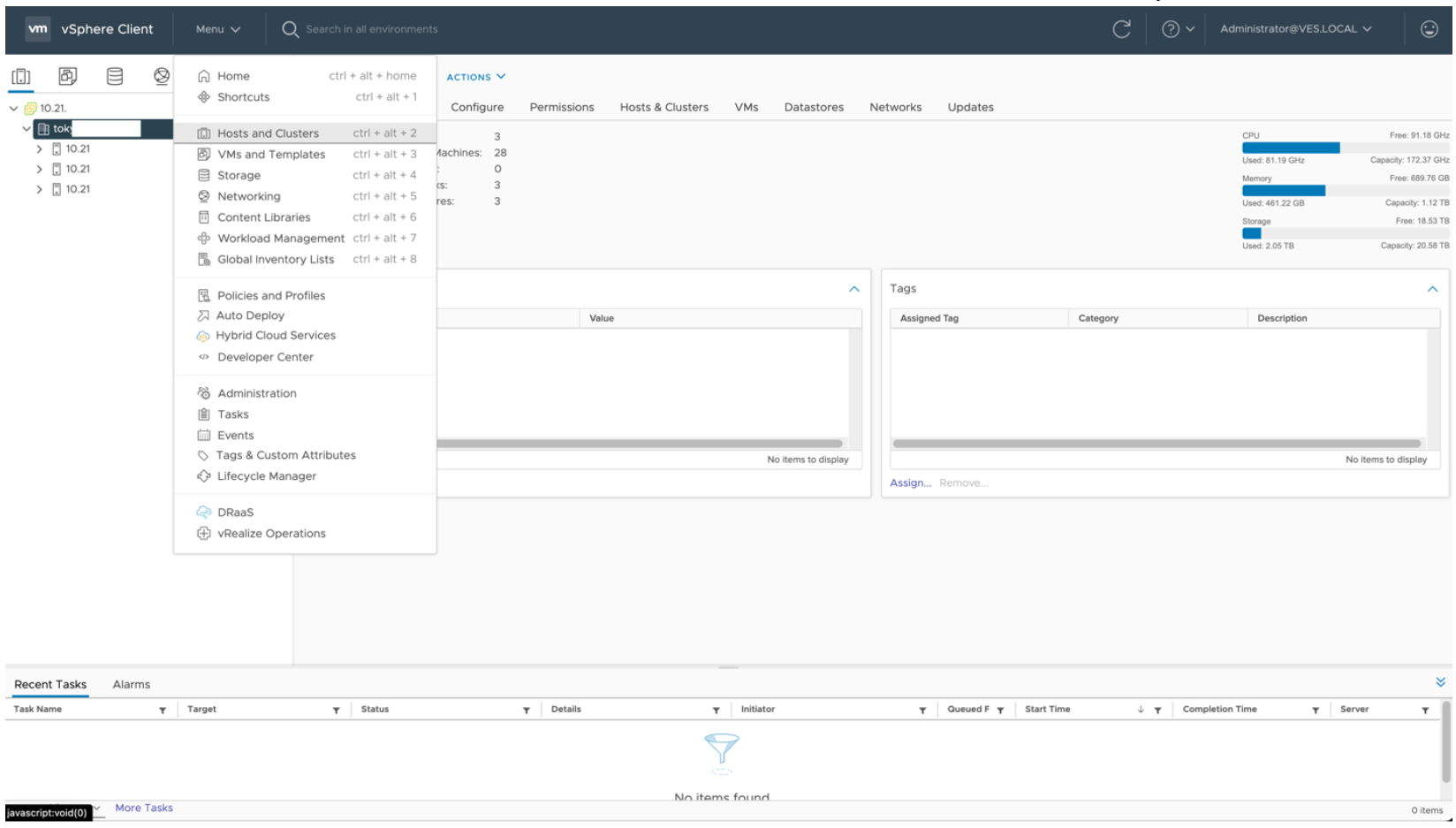Select the Storage navigation icon in sidebar
Viewport: 1456px width, 828px height.
pos(114,75)
